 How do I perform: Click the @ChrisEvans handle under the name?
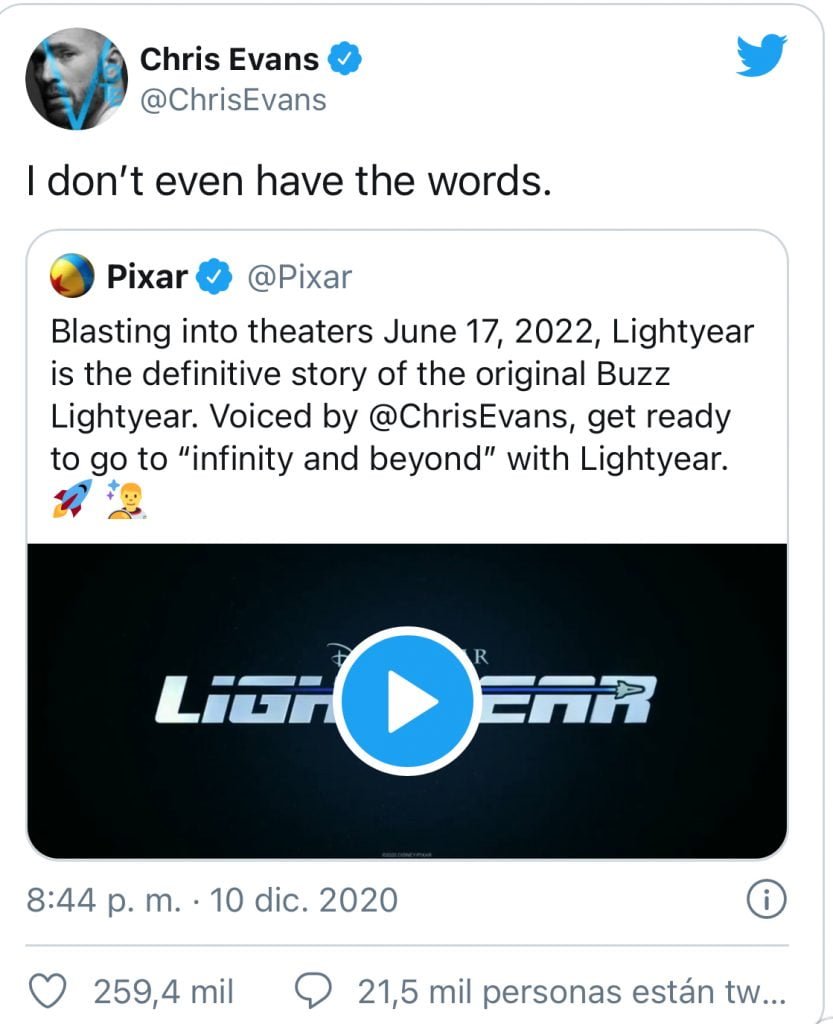233,99
